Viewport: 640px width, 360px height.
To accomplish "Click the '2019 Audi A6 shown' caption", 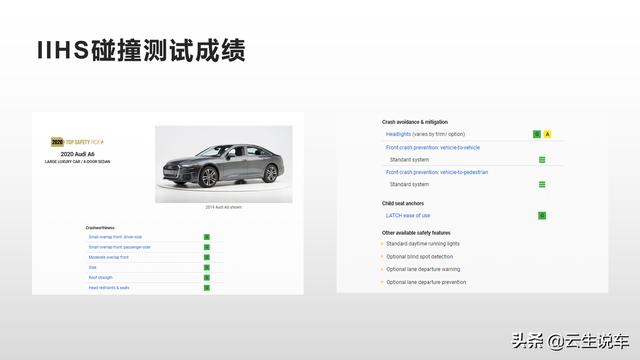I will pos(224,207).
